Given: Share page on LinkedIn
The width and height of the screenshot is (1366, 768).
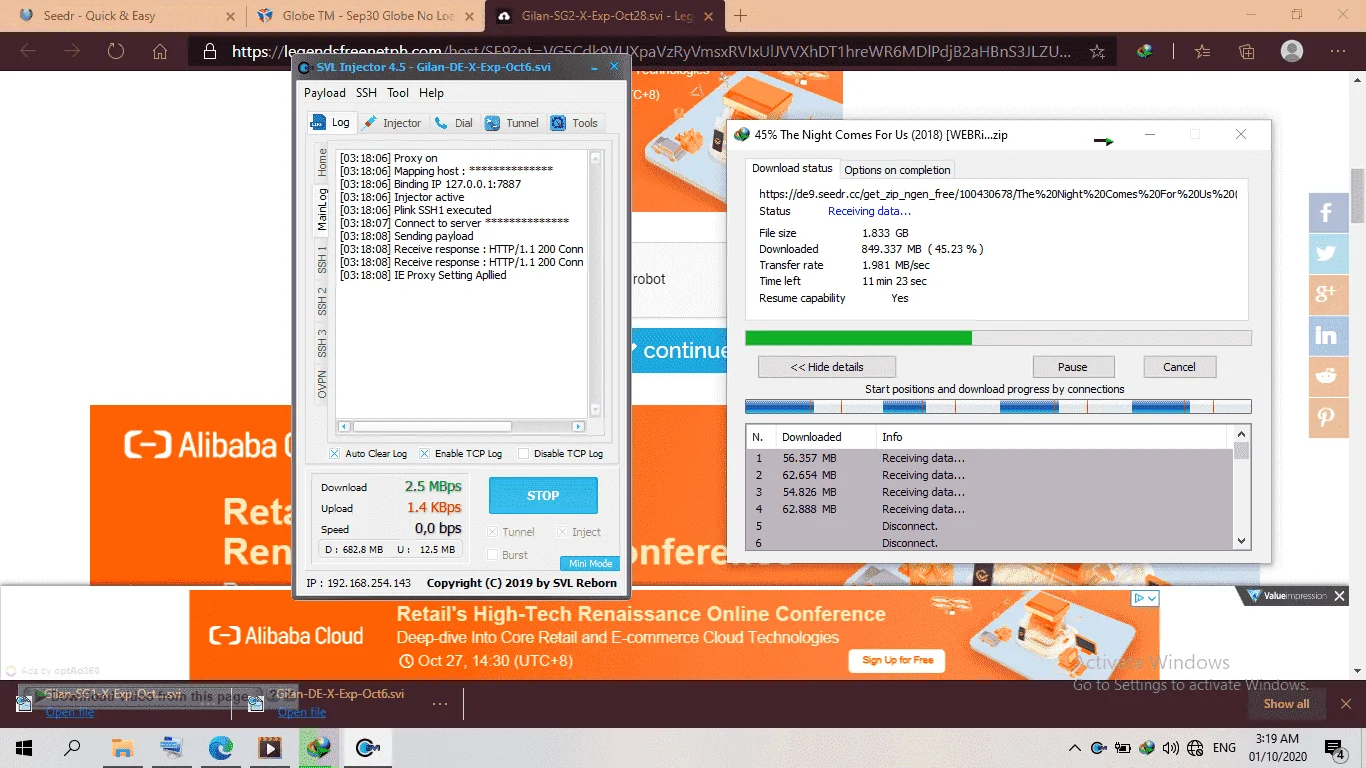Looking at the screenshot, I should point(1328,335).
